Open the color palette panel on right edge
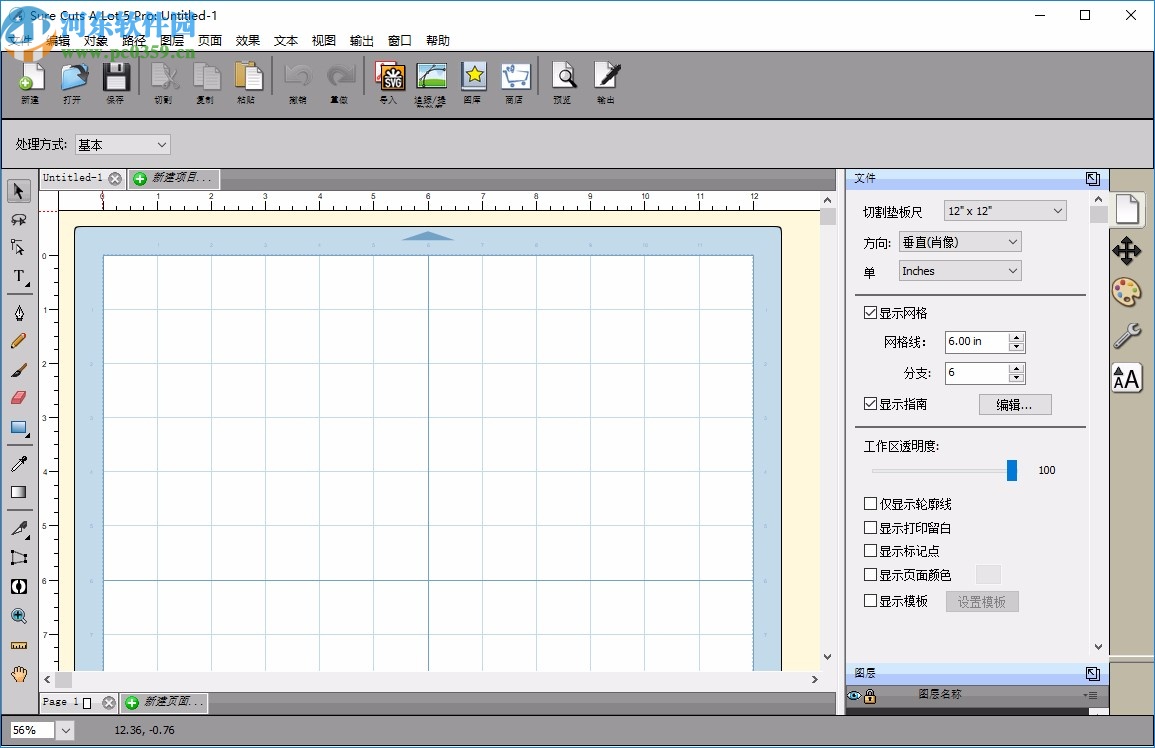 (x=1127, y=293)
